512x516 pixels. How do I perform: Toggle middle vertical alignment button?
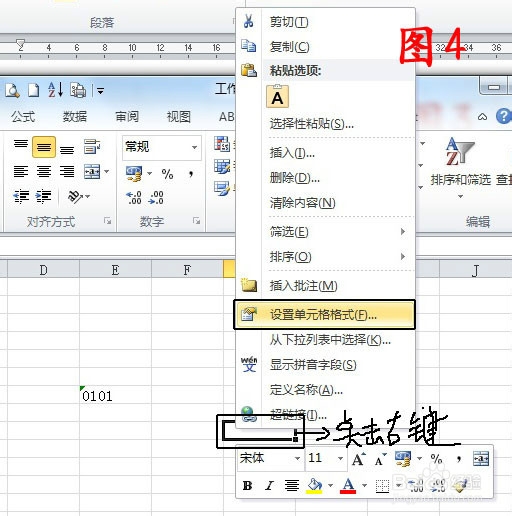(44, 147)
